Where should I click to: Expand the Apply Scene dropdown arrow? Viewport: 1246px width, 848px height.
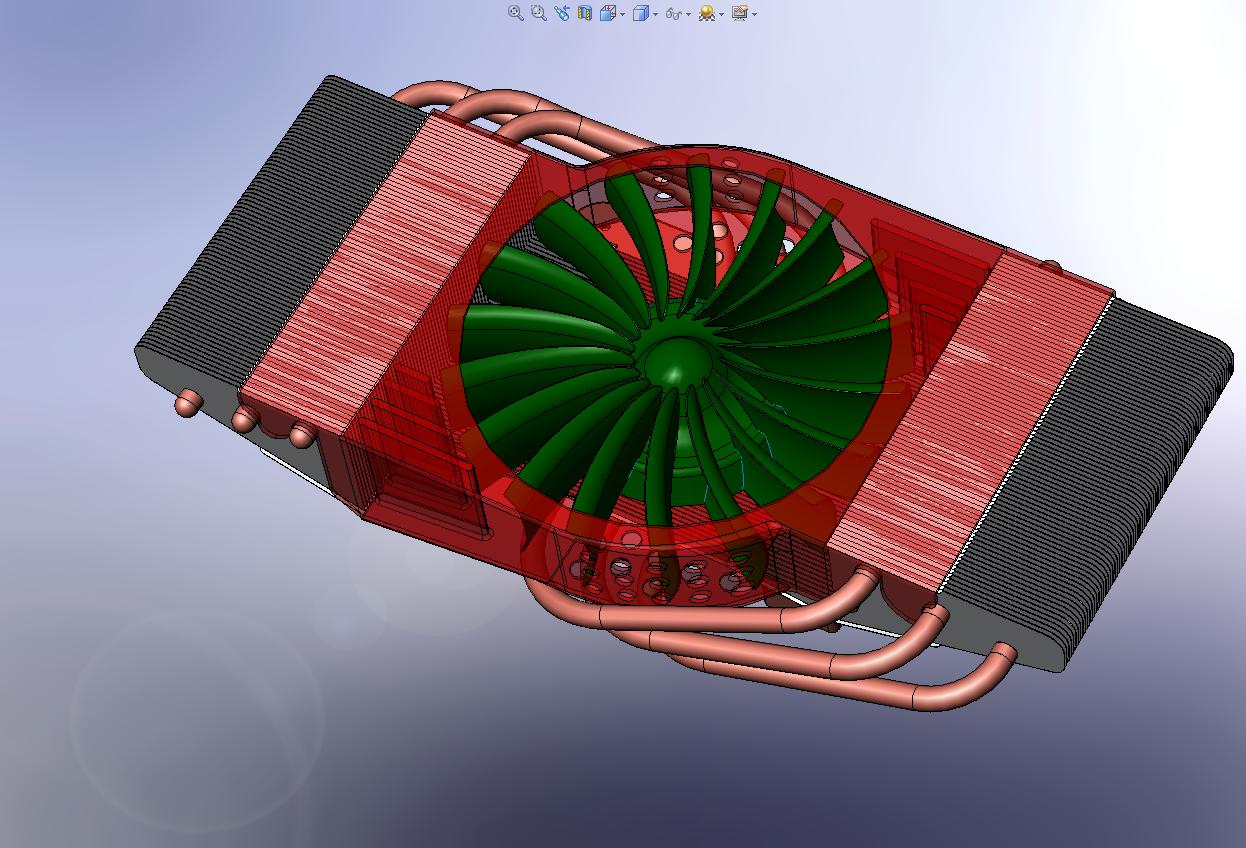pyautogui.click(x=721, y=14)
